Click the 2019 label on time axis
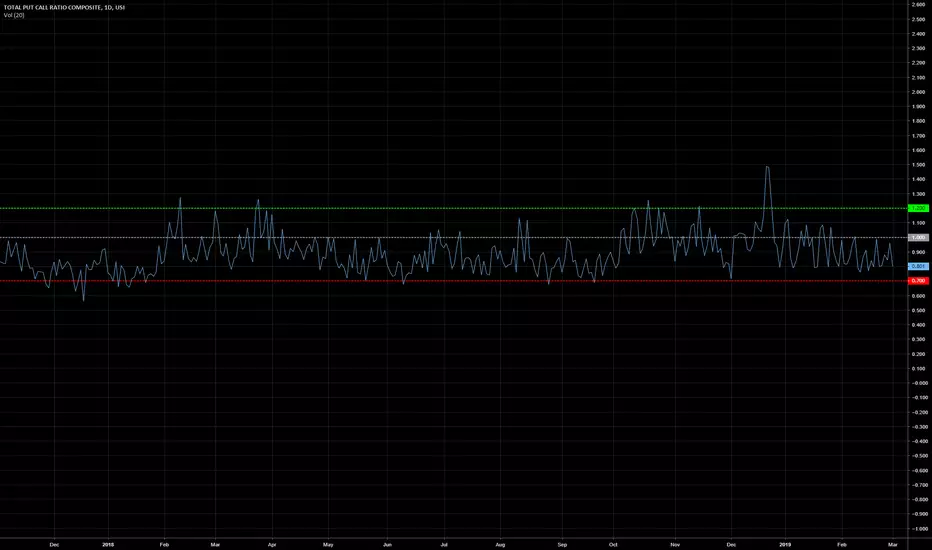932x550 pixels. coord(785,544)
